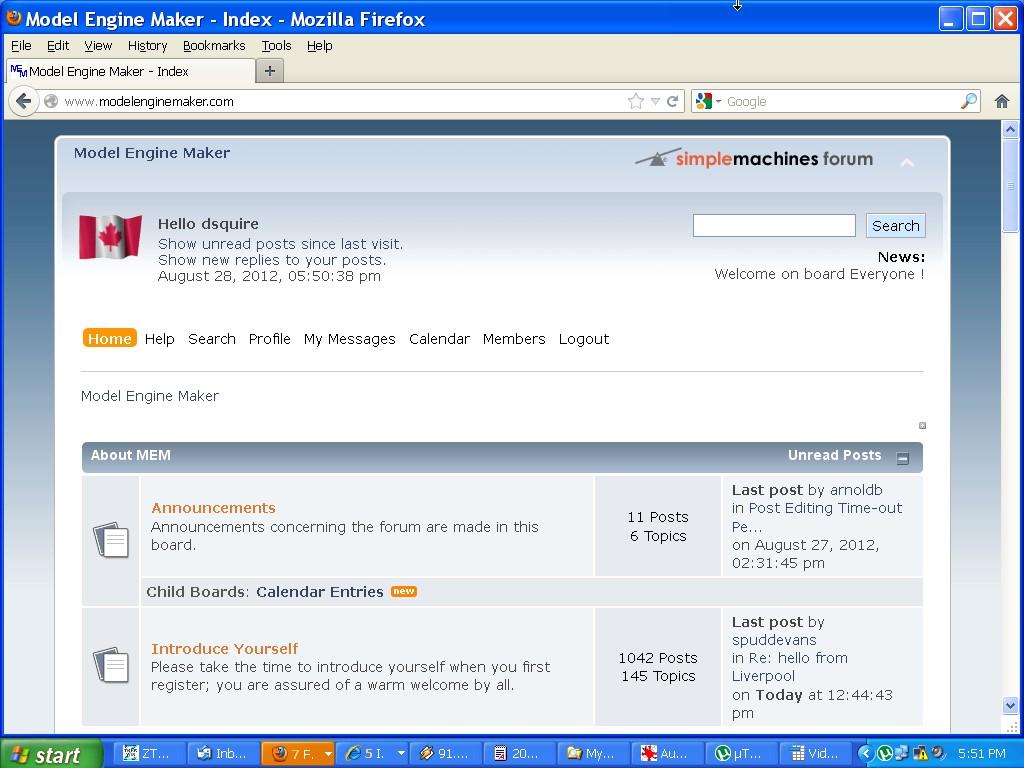This screenshot has width=1024, height=768.
Task: Open the Firefox taskbar group dropdown
Action: pyautogui.click(x=328, y=754)
